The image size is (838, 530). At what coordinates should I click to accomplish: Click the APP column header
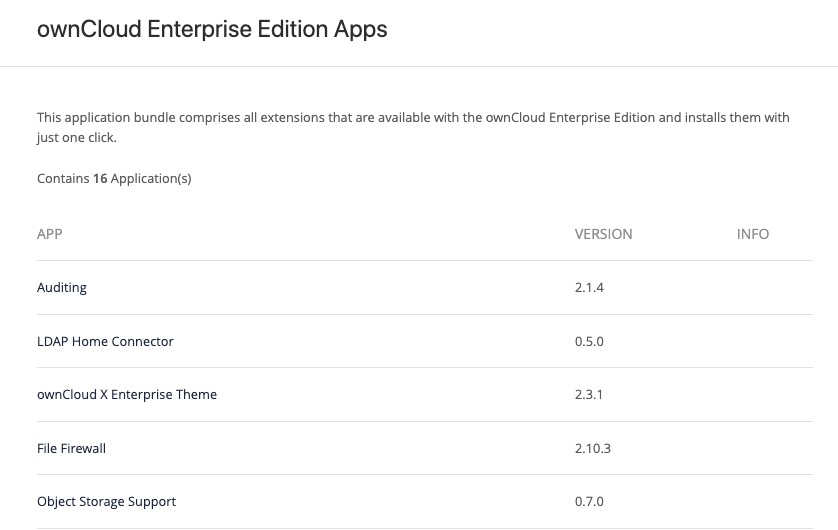(50, 234)
